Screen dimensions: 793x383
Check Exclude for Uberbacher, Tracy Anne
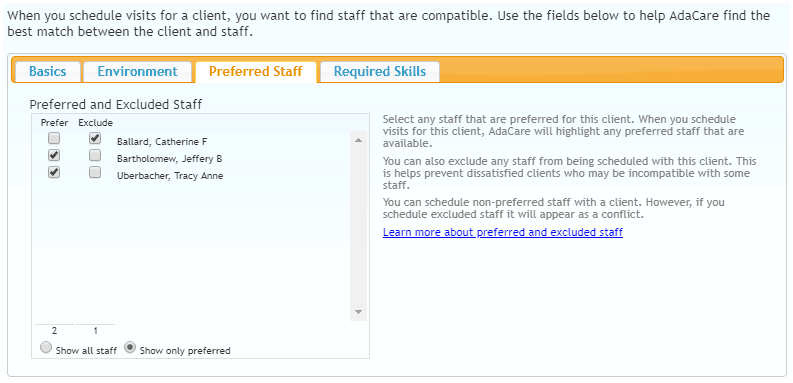tap(95, 172)
